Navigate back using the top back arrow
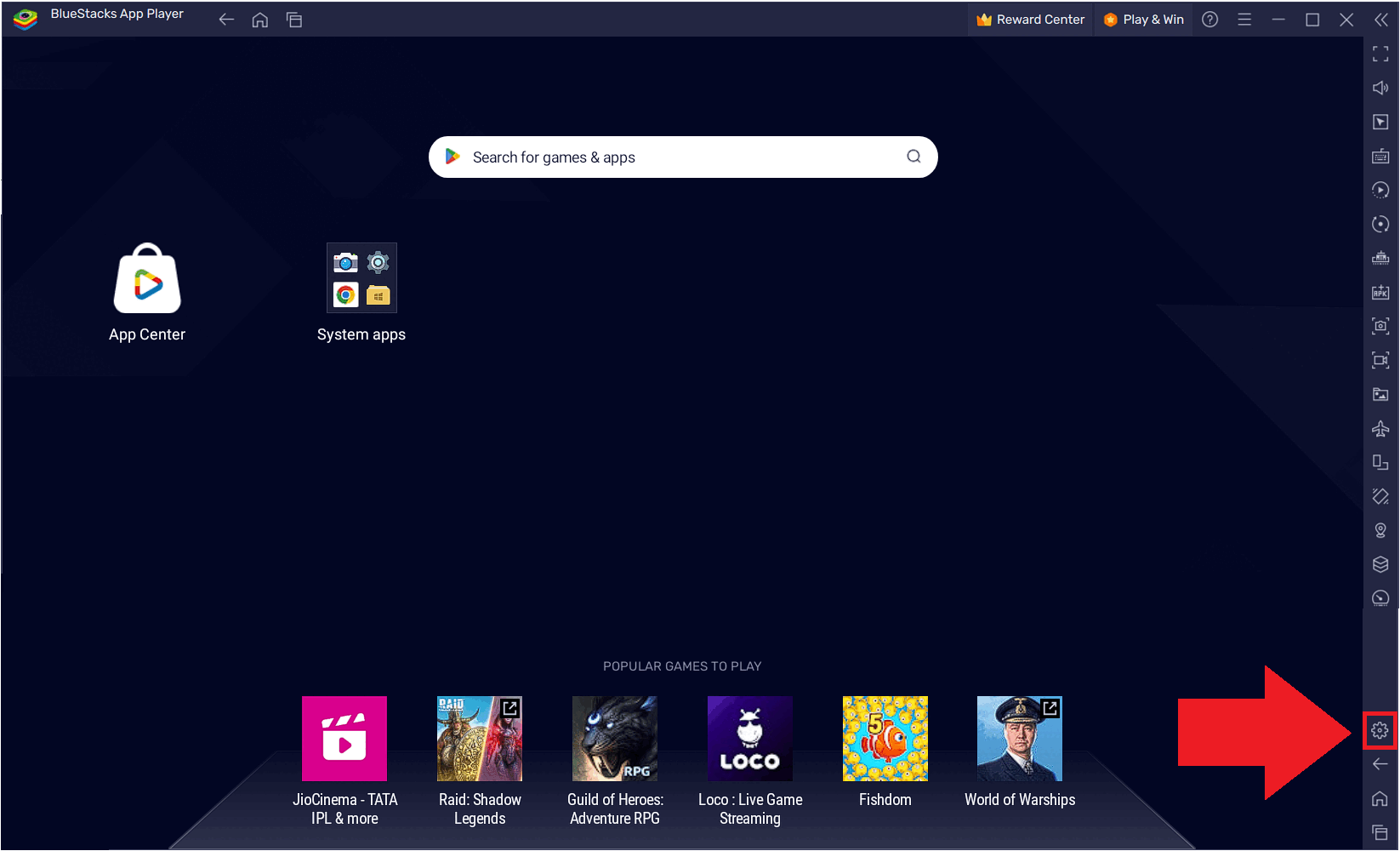 pos(225,19)
